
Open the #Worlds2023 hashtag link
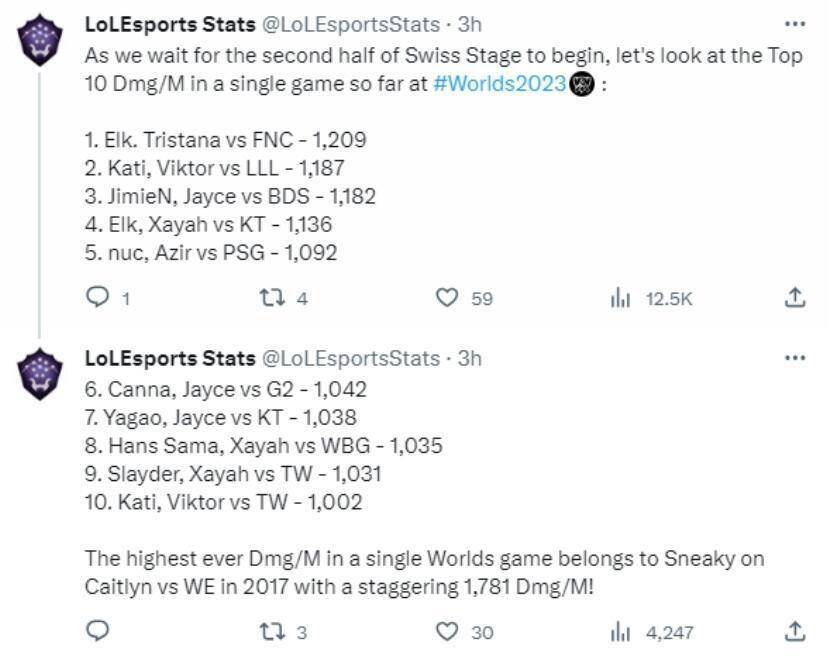[500, 83]
